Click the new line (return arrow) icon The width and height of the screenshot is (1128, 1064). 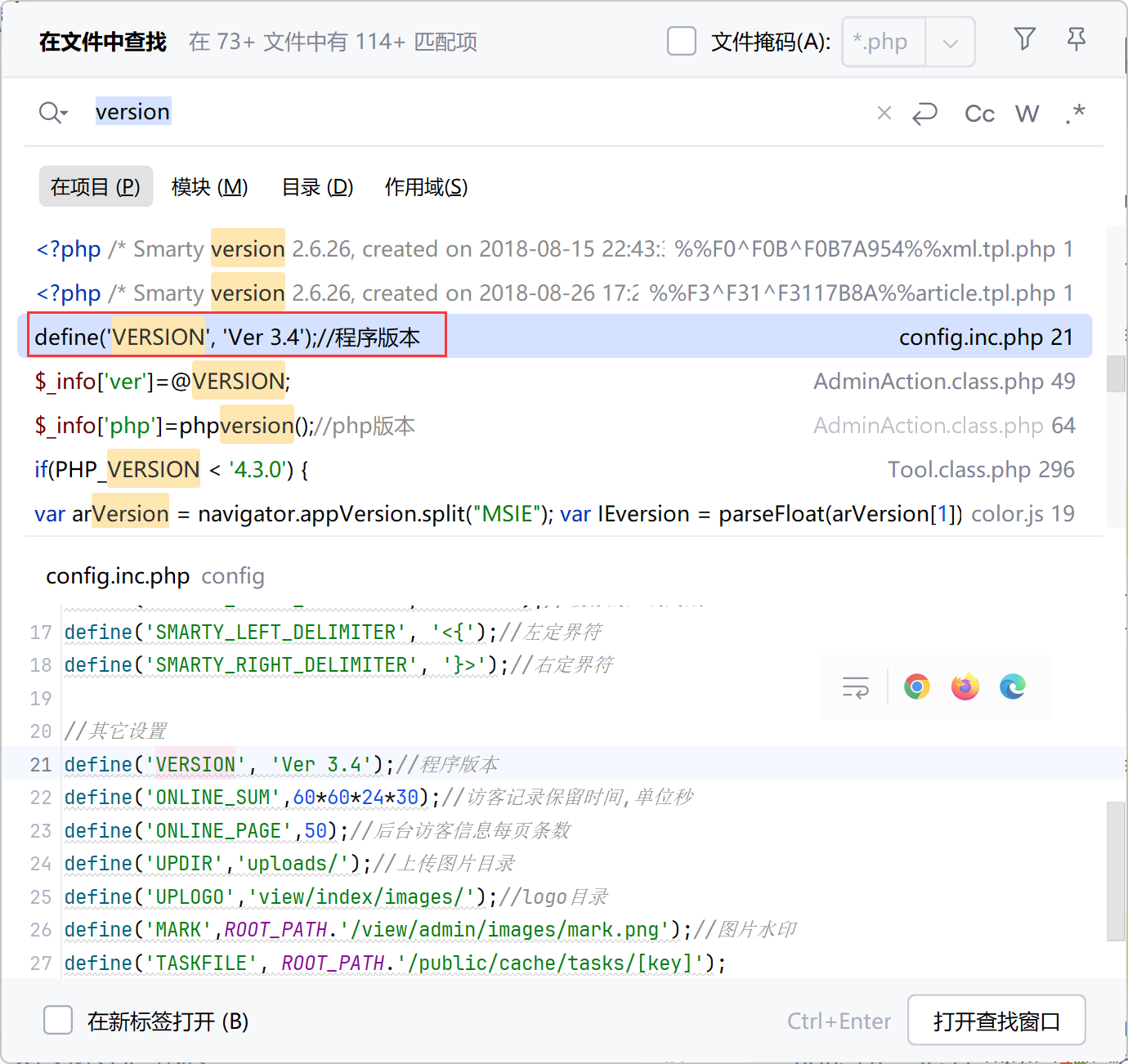924,113
